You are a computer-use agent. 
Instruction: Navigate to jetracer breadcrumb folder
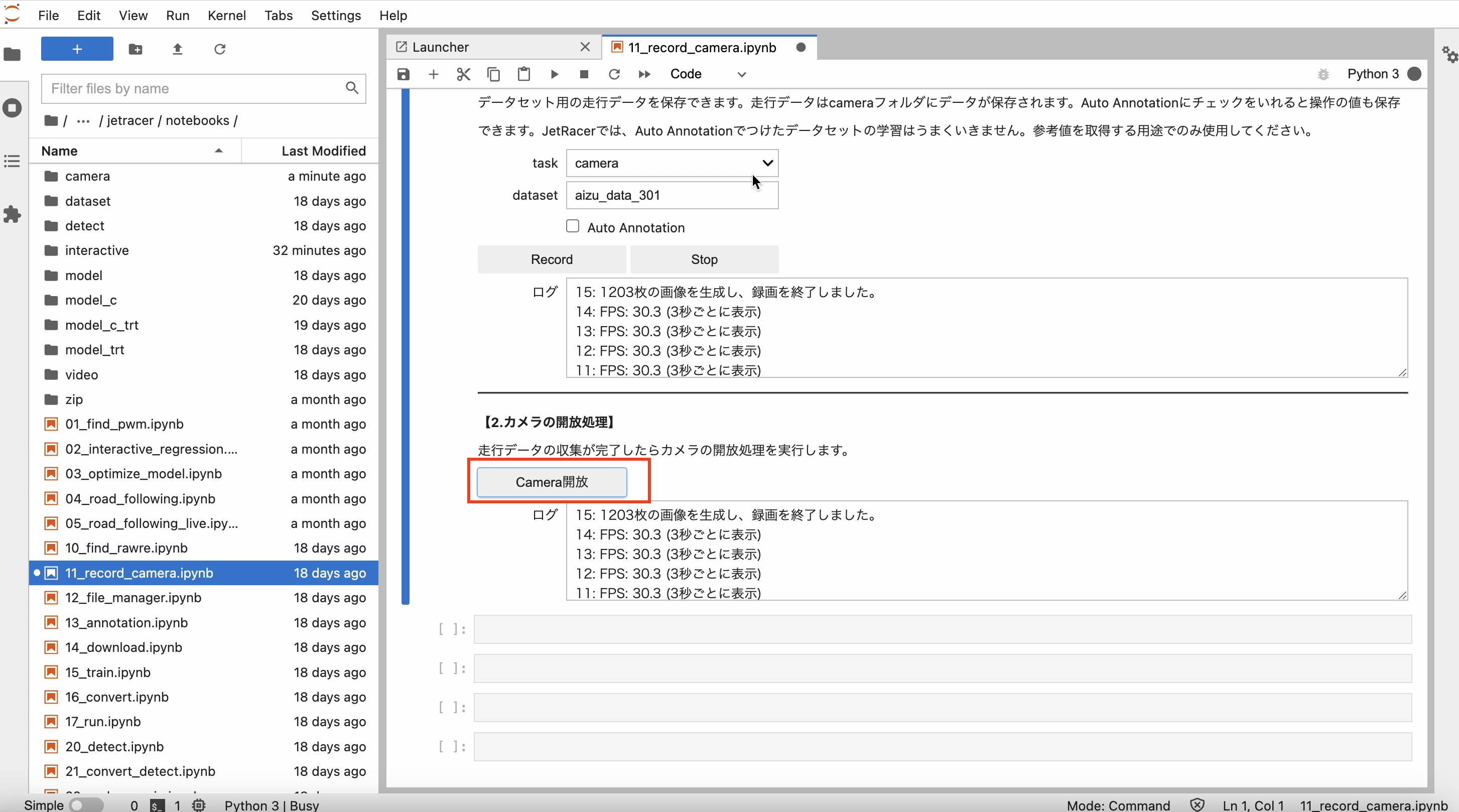[x=129, y=120]
